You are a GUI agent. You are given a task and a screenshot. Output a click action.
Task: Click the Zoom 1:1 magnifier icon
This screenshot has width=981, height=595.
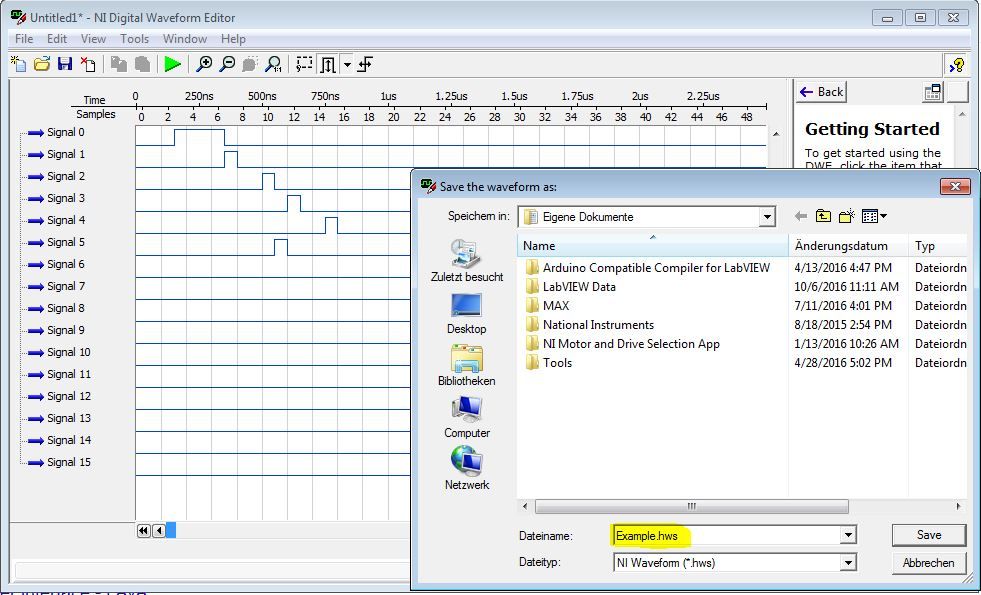tap(273, 64)
